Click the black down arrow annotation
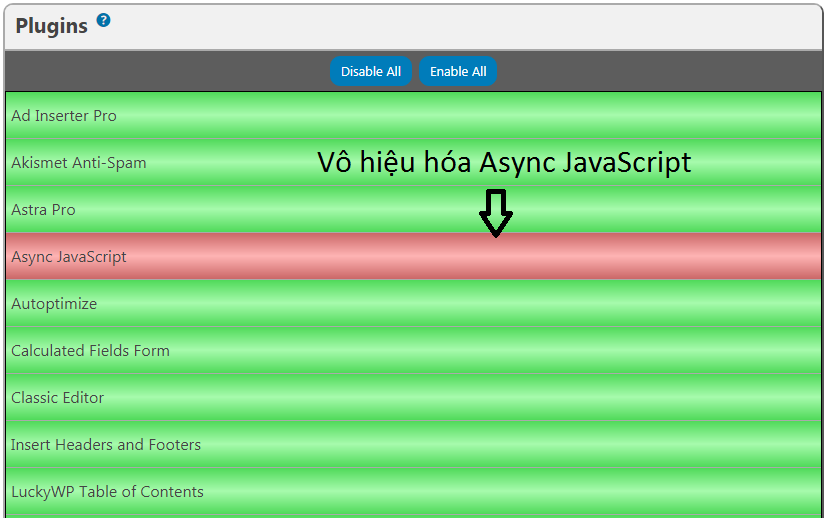Screen dimensions: 827x518 (495, 213)
